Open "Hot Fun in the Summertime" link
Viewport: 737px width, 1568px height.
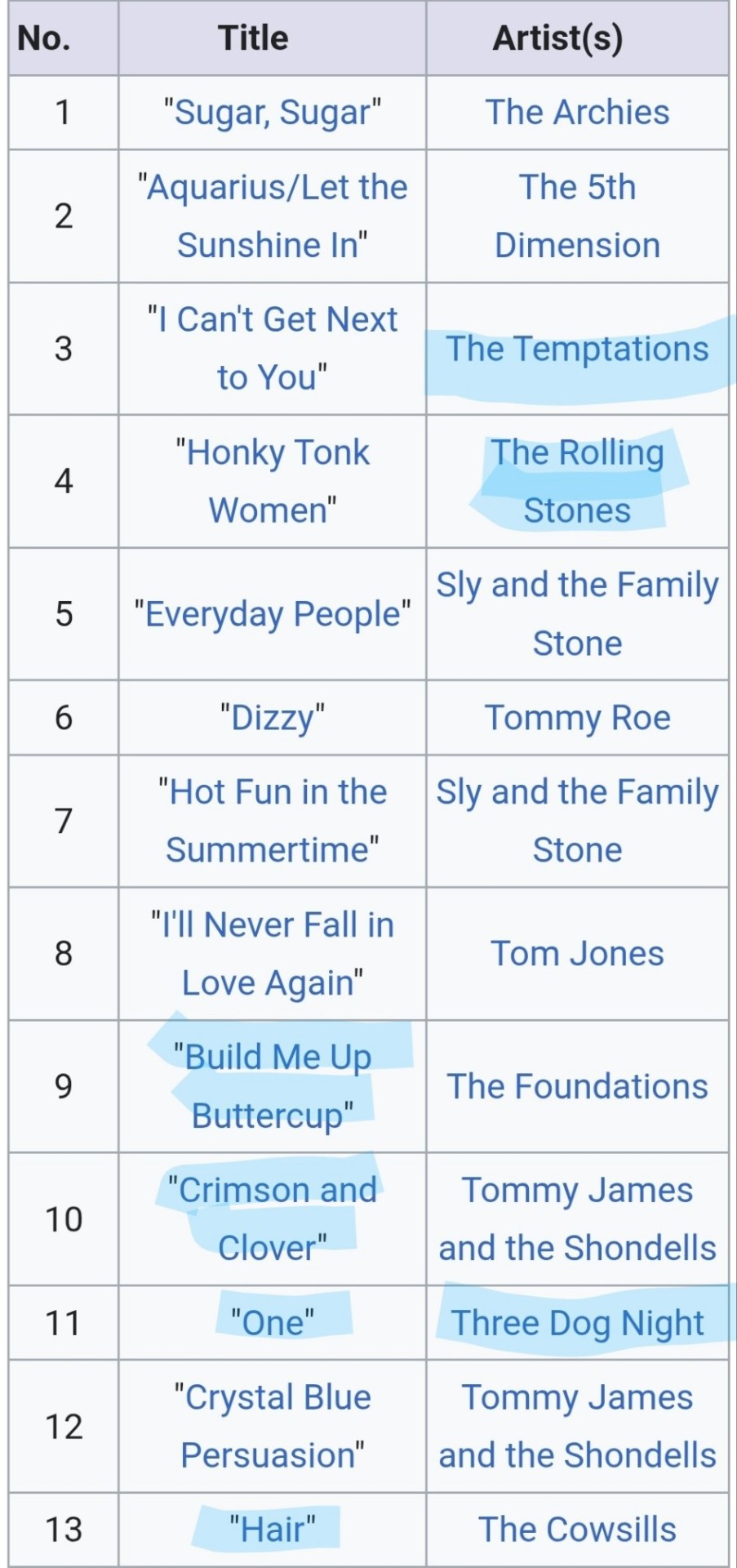[273, 821]
